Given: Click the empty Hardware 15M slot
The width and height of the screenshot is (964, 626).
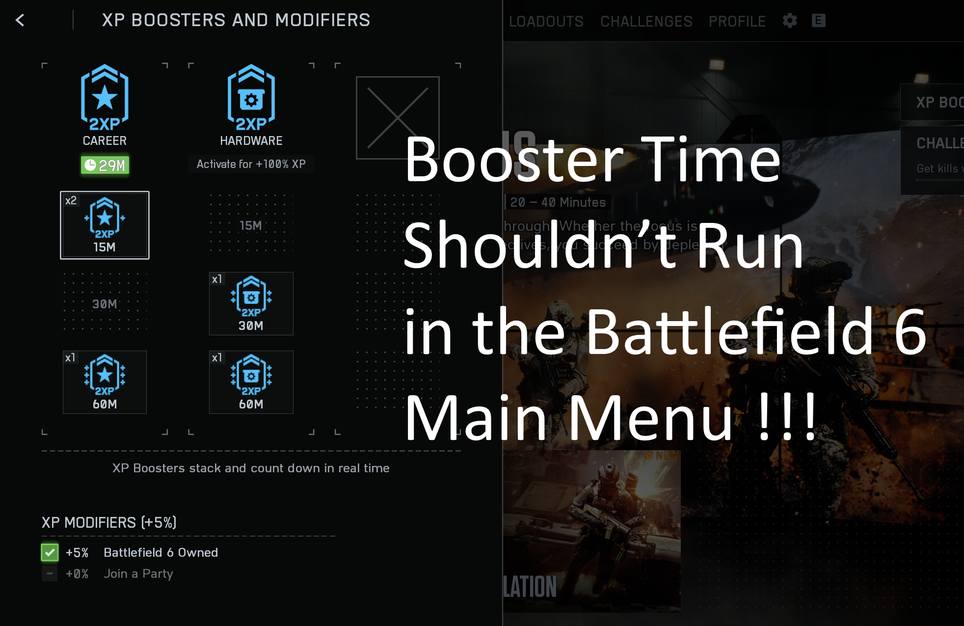Looking at the screenshot, I should 251,225.
